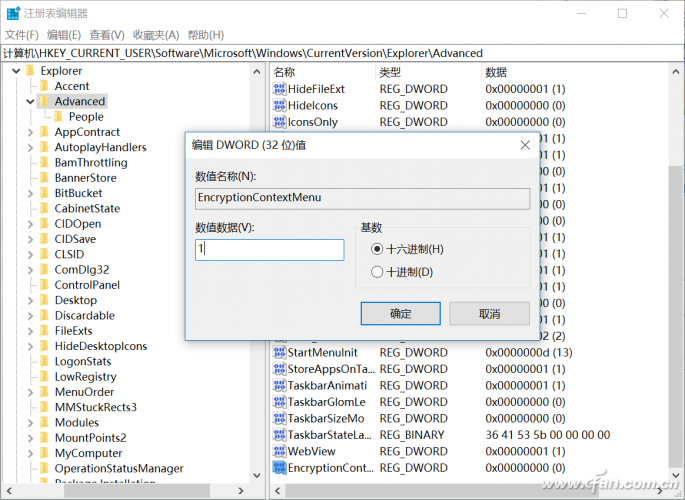Collapse the Advanced tree node
Viewport: 685px width, 500px height.
tap(30, 102)
